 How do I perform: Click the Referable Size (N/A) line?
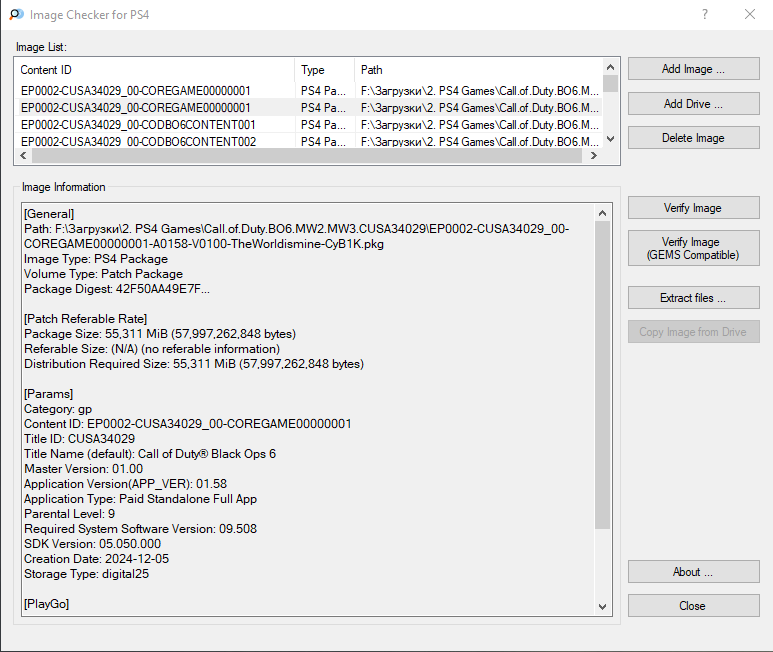[152, 349]
